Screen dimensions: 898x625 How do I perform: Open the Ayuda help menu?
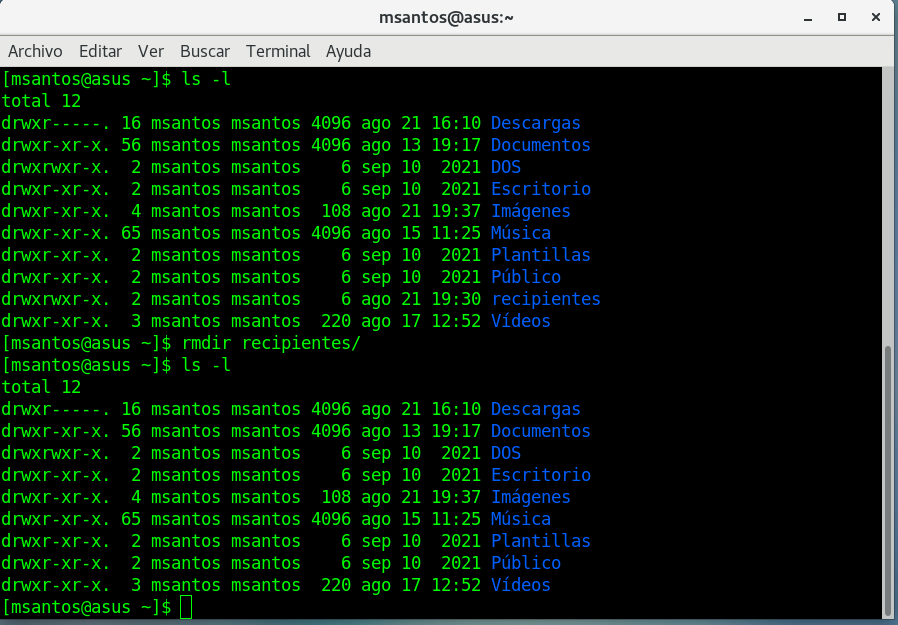348,51
